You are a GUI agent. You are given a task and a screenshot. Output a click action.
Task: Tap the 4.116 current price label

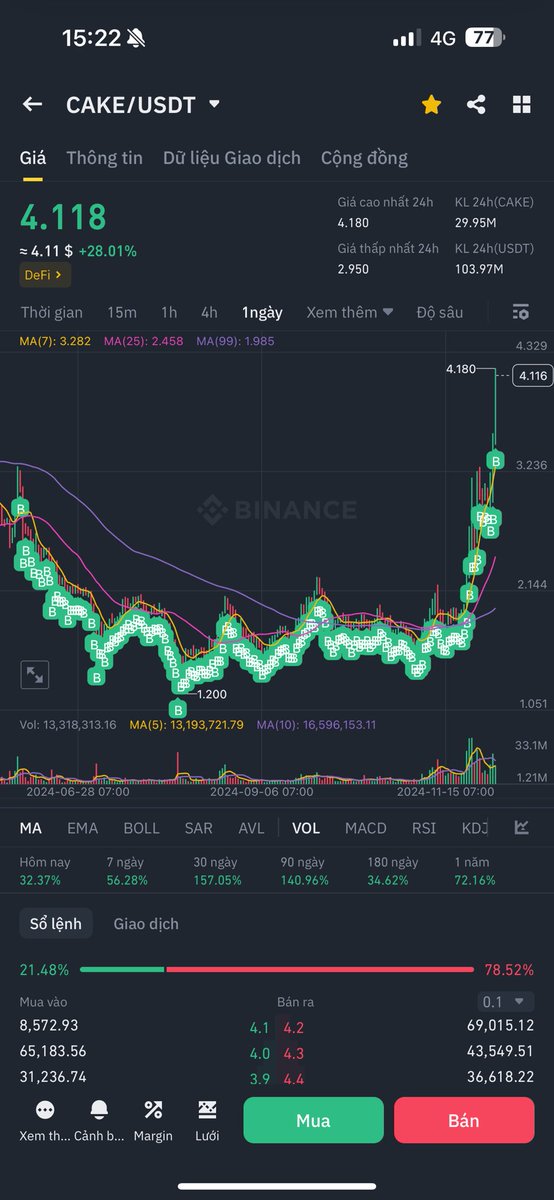point(531,376)
